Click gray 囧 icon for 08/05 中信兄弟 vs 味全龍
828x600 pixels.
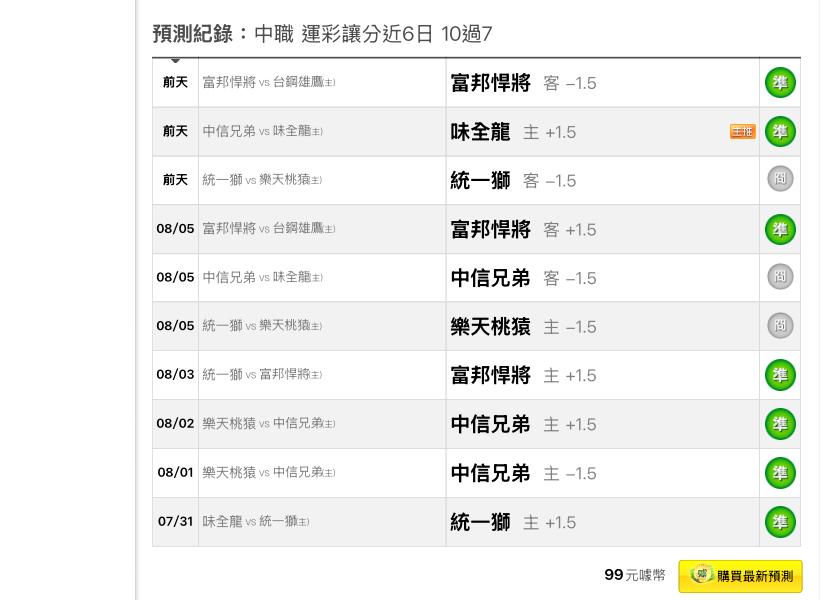coord(780,276)
